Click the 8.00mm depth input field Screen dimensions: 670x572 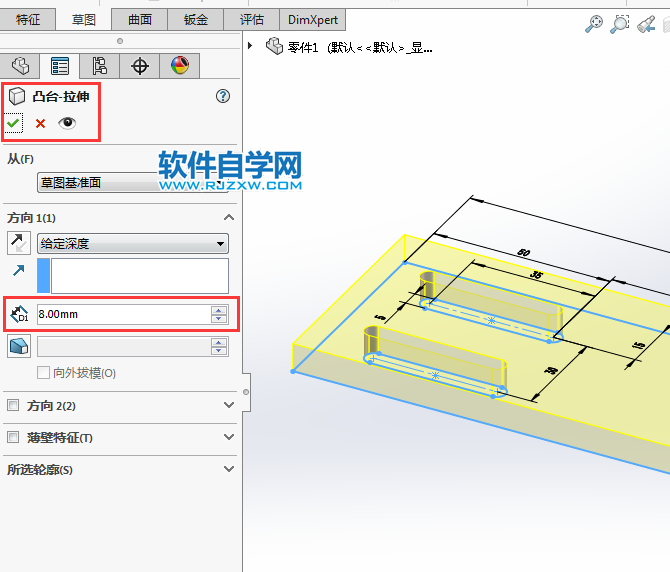click(x=122, y=314)
